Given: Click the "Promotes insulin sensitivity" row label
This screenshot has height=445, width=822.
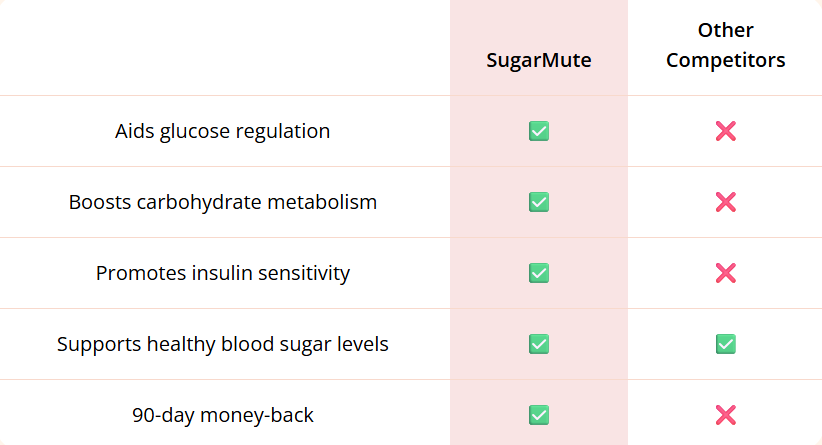Looking at the screenshot, I should pyautogui.click(x=222, y=273).
